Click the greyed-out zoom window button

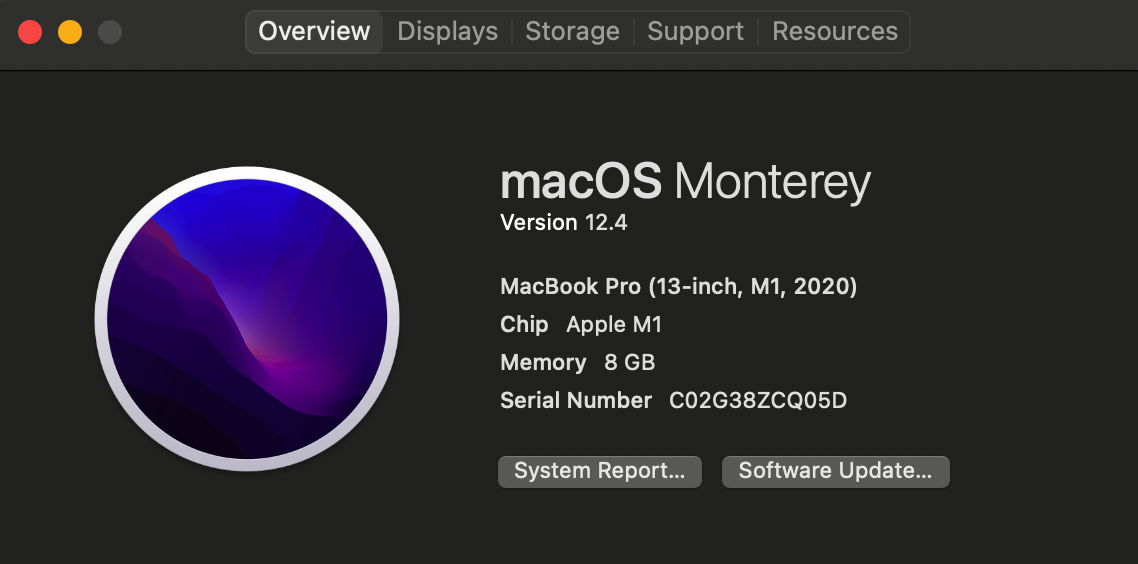(x=110, y=32)
